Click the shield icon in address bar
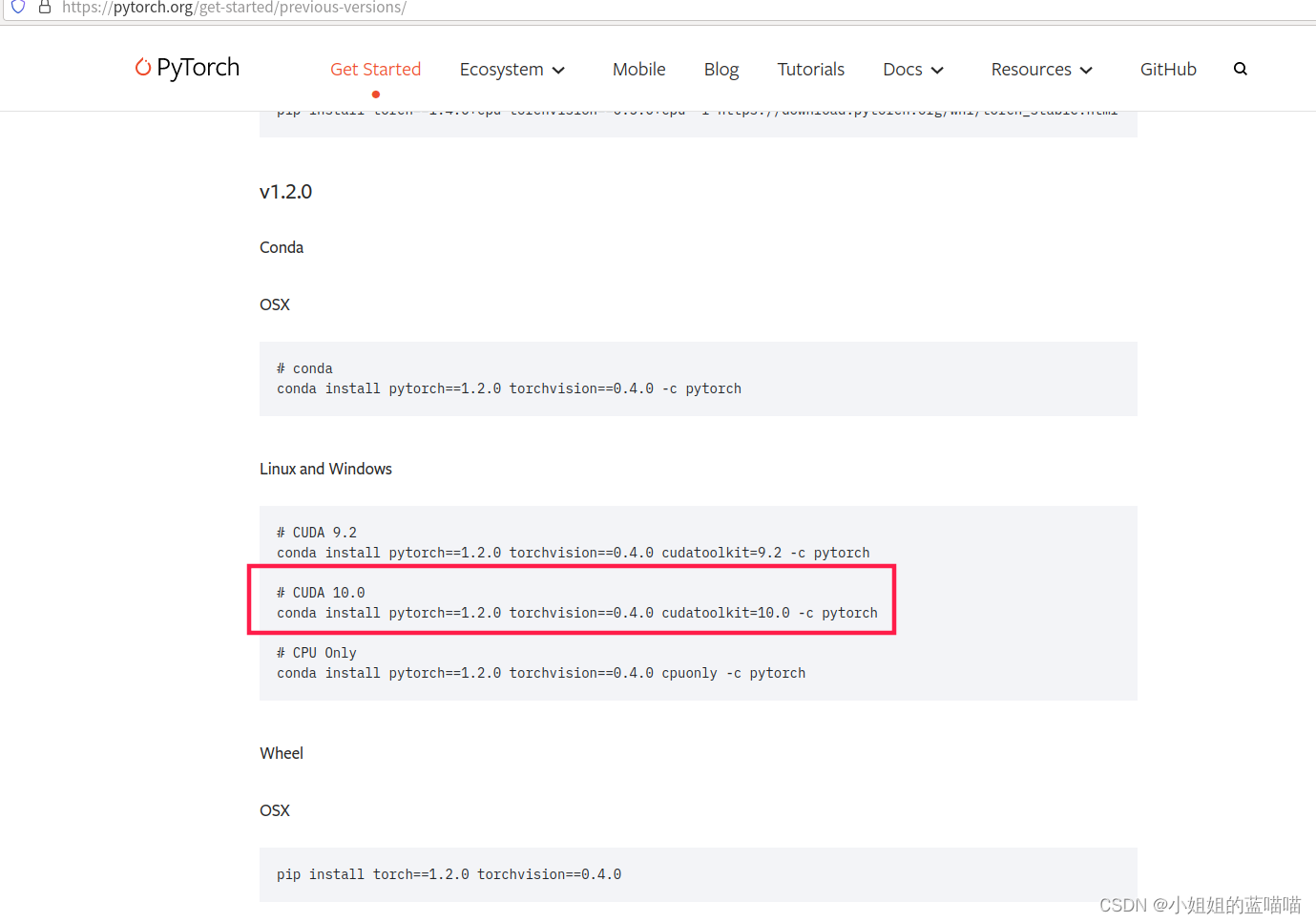1316x923 pixels. [18, 7]
